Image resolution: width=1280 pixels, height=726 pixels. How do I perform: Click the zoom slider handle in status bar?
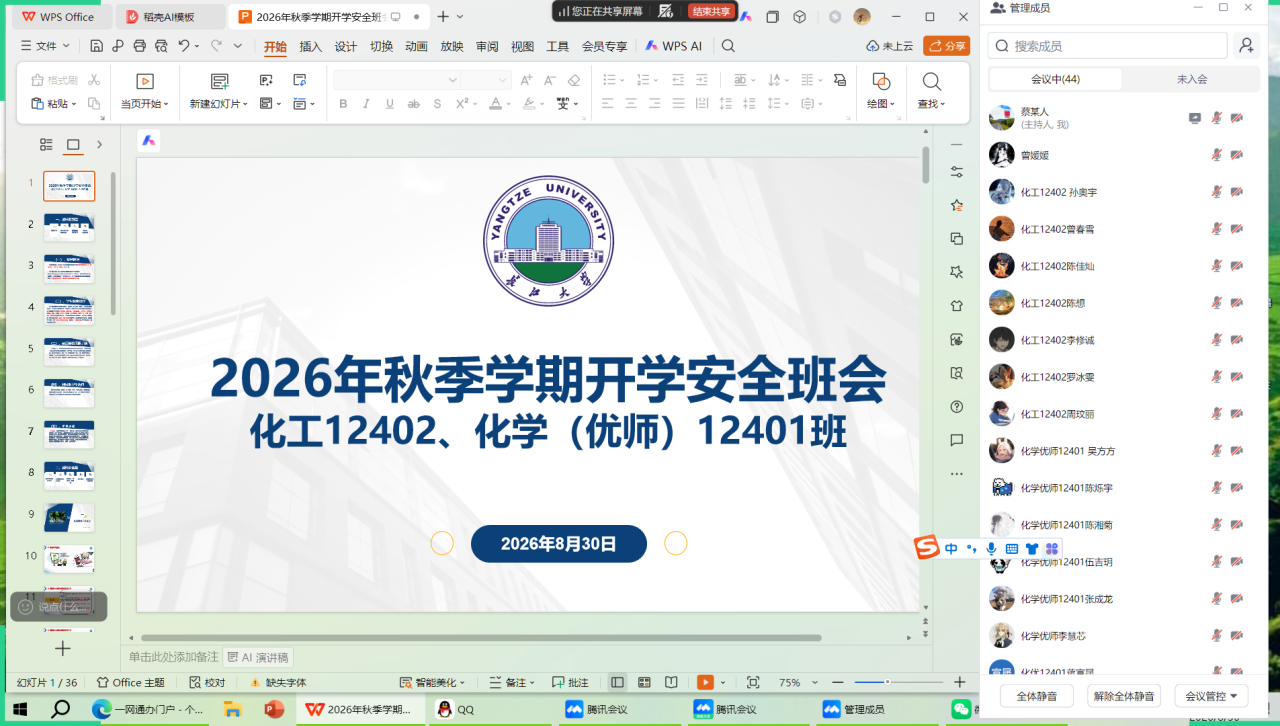tap(887, 682)
